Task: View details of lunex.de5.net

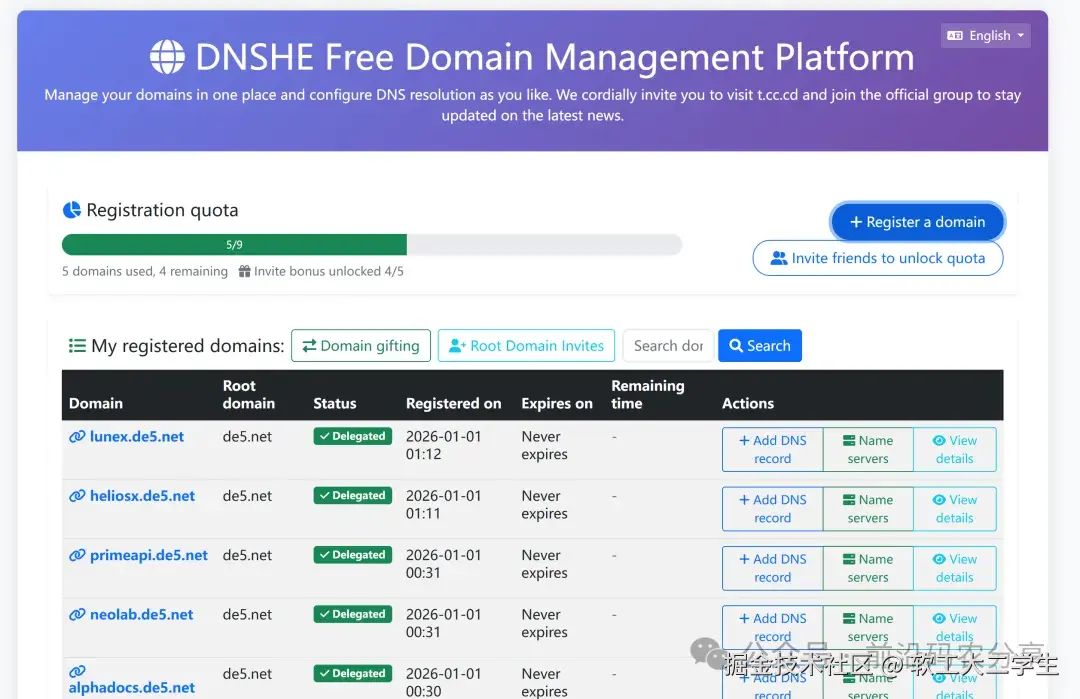Action: pyautogui.click(x=955, y=450)
